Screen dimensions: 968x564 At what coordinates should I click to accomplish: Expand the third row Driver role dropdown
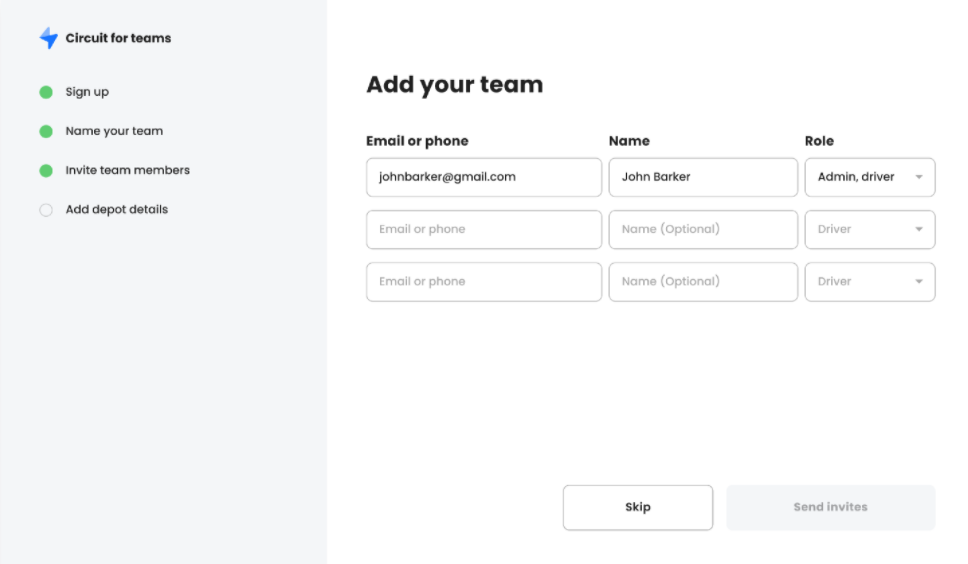pyautogui.click(x=870, y=282)
